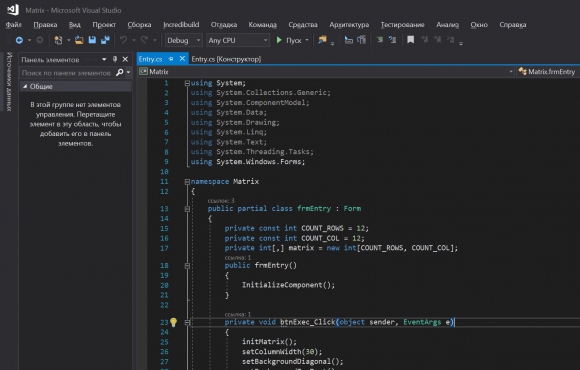
Task: Click the Navigate Backward arrow icon
Action: coord(19,40)
